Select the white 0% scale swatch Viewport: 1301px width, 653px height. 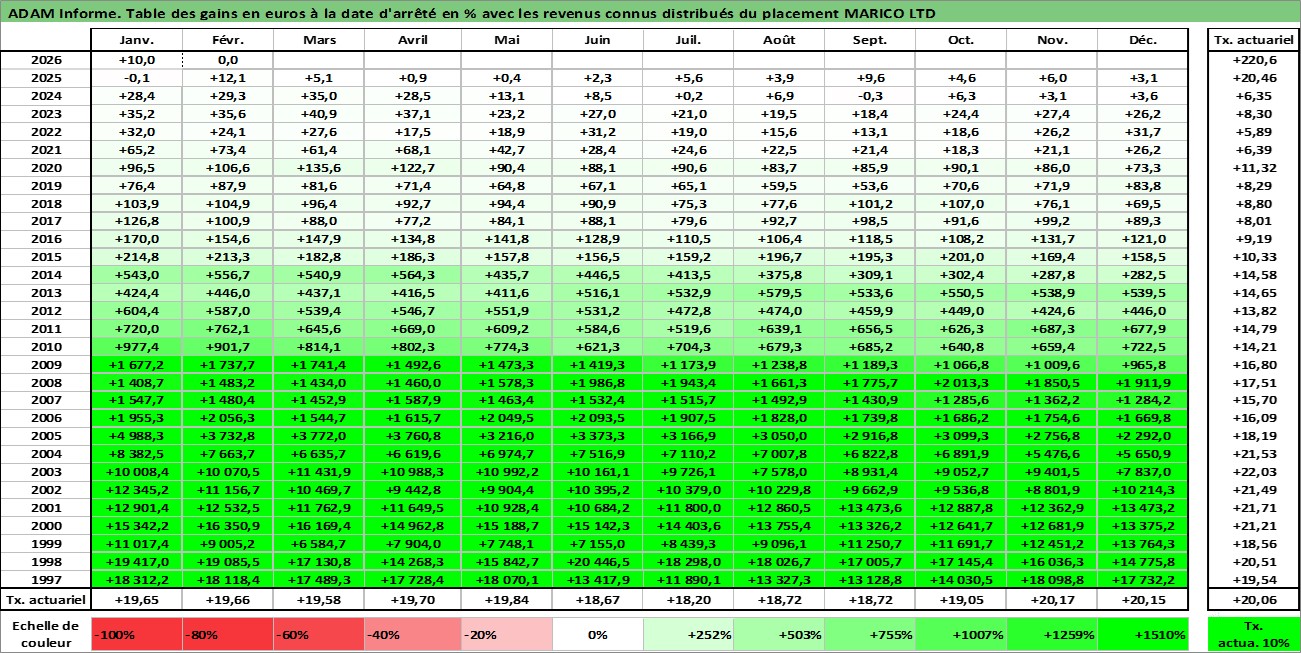pyautogui.click(x=597, y=634)
